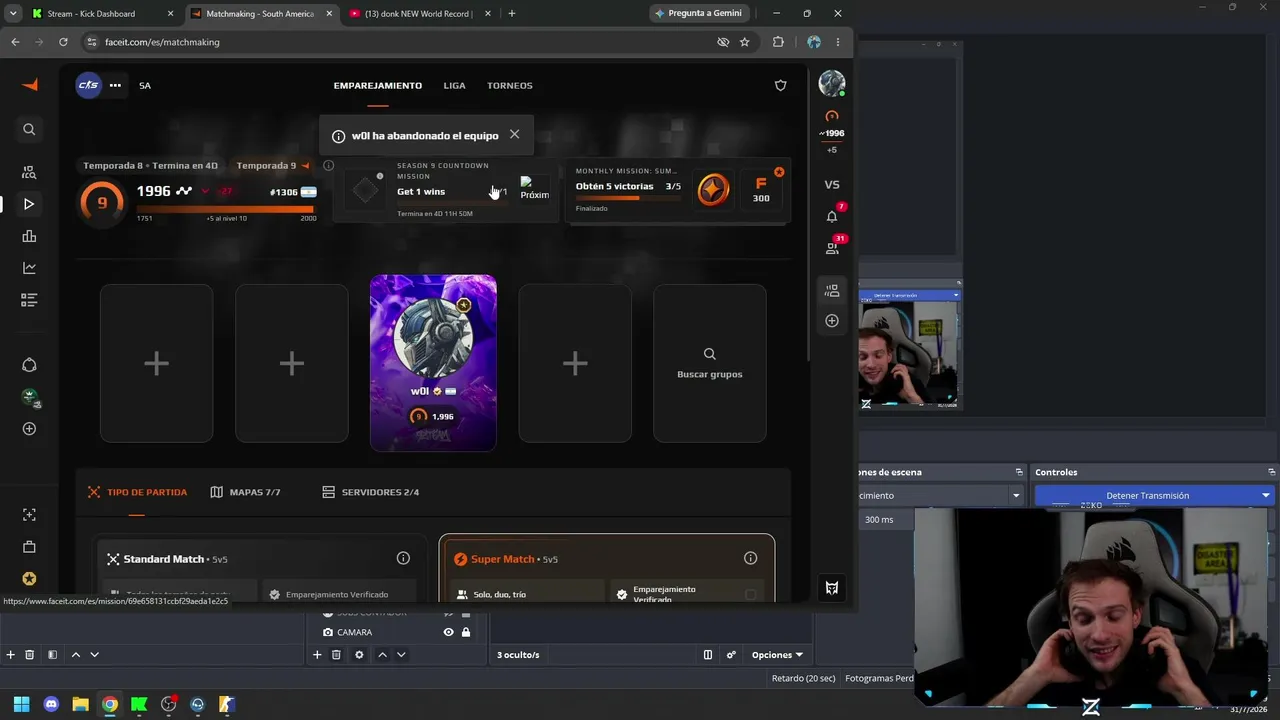The image size is (1280, 720).
Task: Show info for Super Match
Action: click(x=750, y=558)
